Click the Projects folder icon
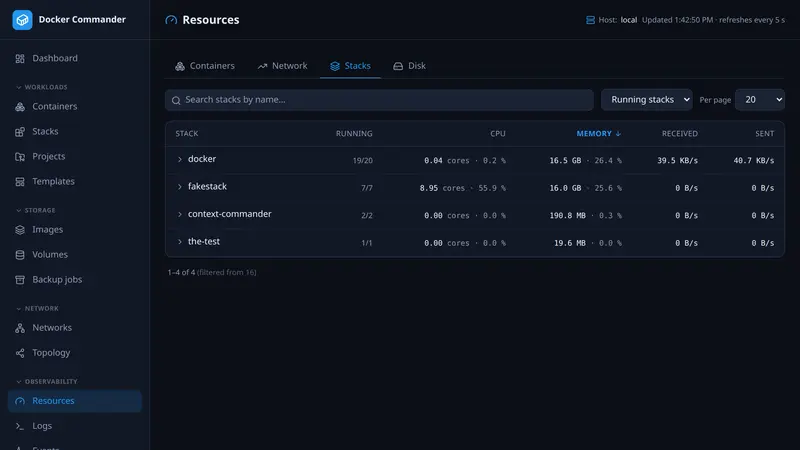 20,157
